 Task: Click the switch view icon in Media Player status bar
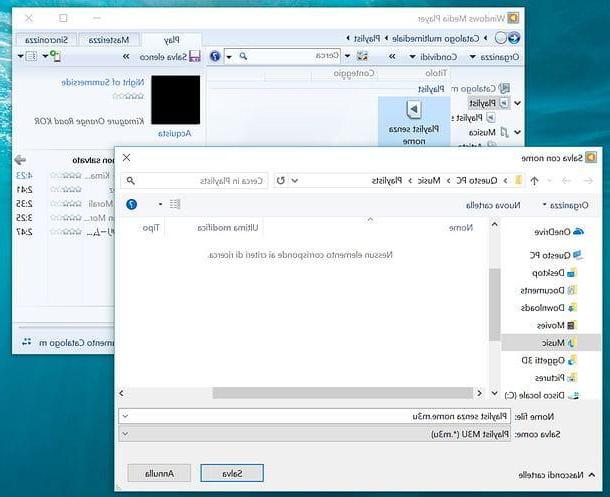pos(26,342)
